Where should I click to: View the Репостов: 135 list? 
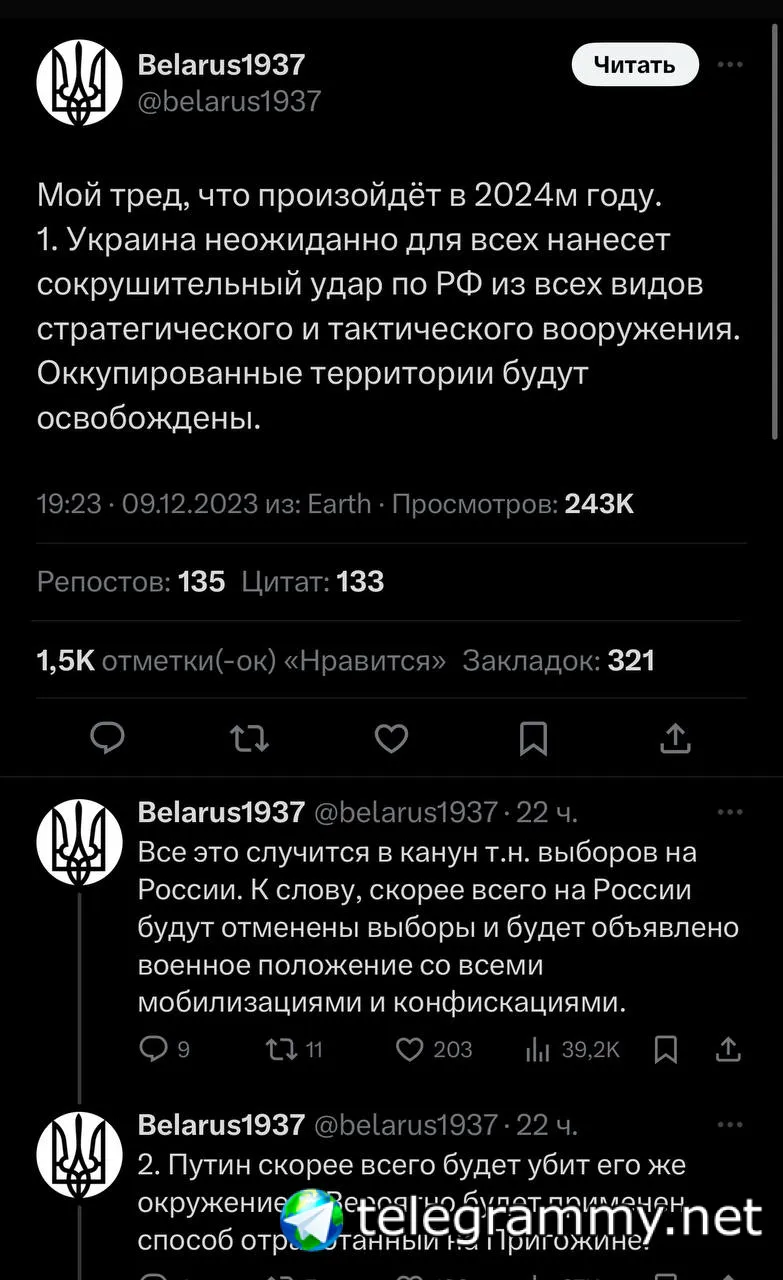[x=131, y=582]
